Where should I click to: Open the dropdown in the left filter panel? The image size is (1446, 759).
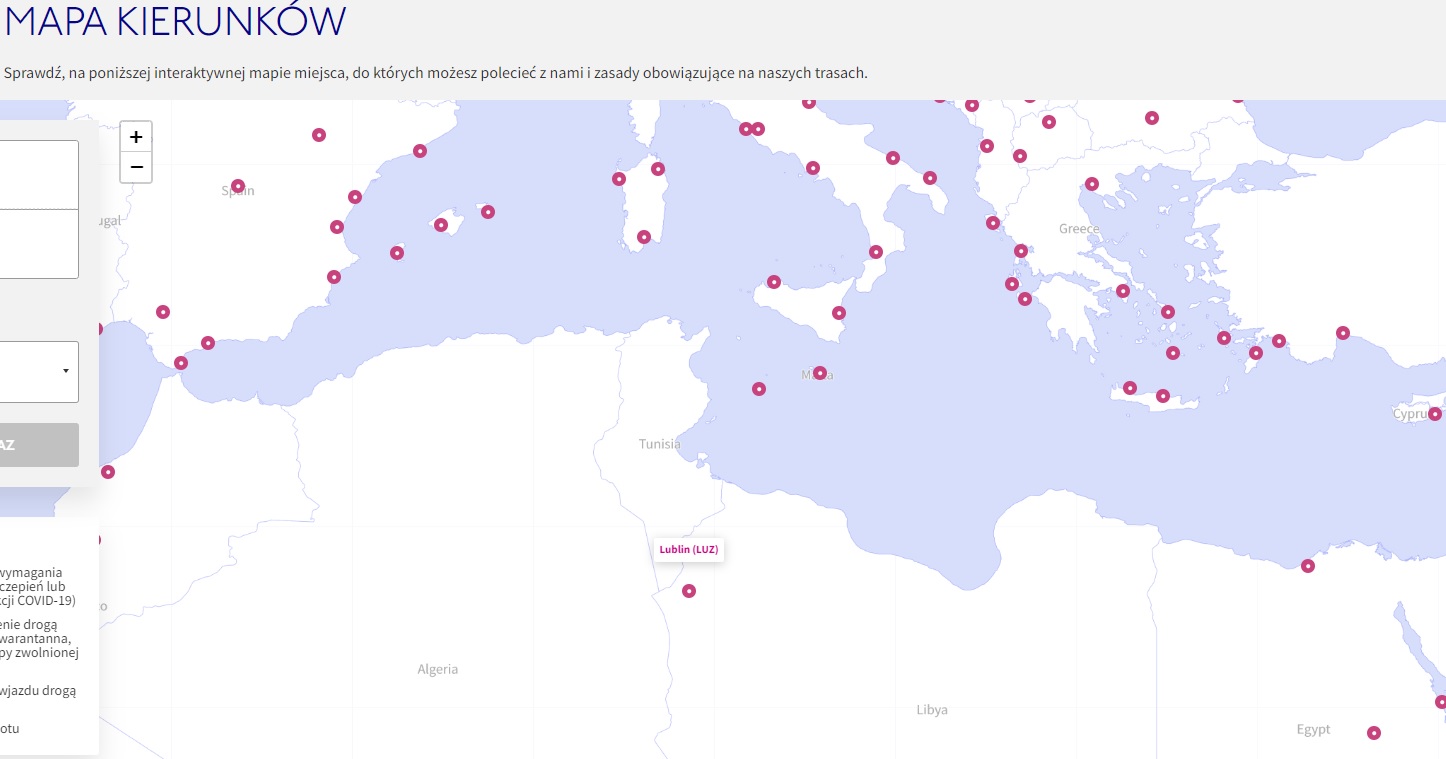[x=39, y=371]
